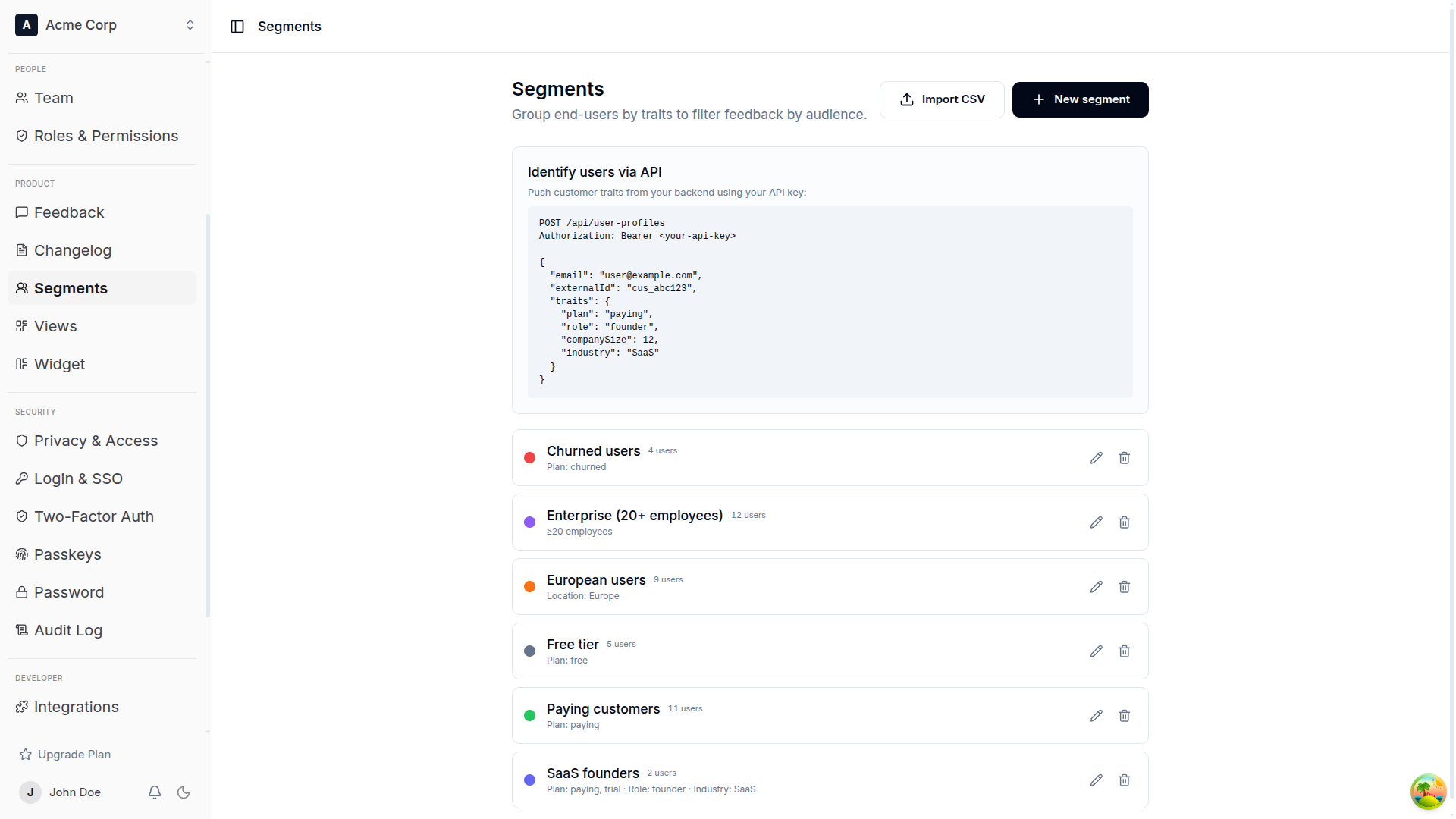This screenshot has width=1456, height=819.
Task: Click 'Location: Europe' rule text
Action: 583,596
